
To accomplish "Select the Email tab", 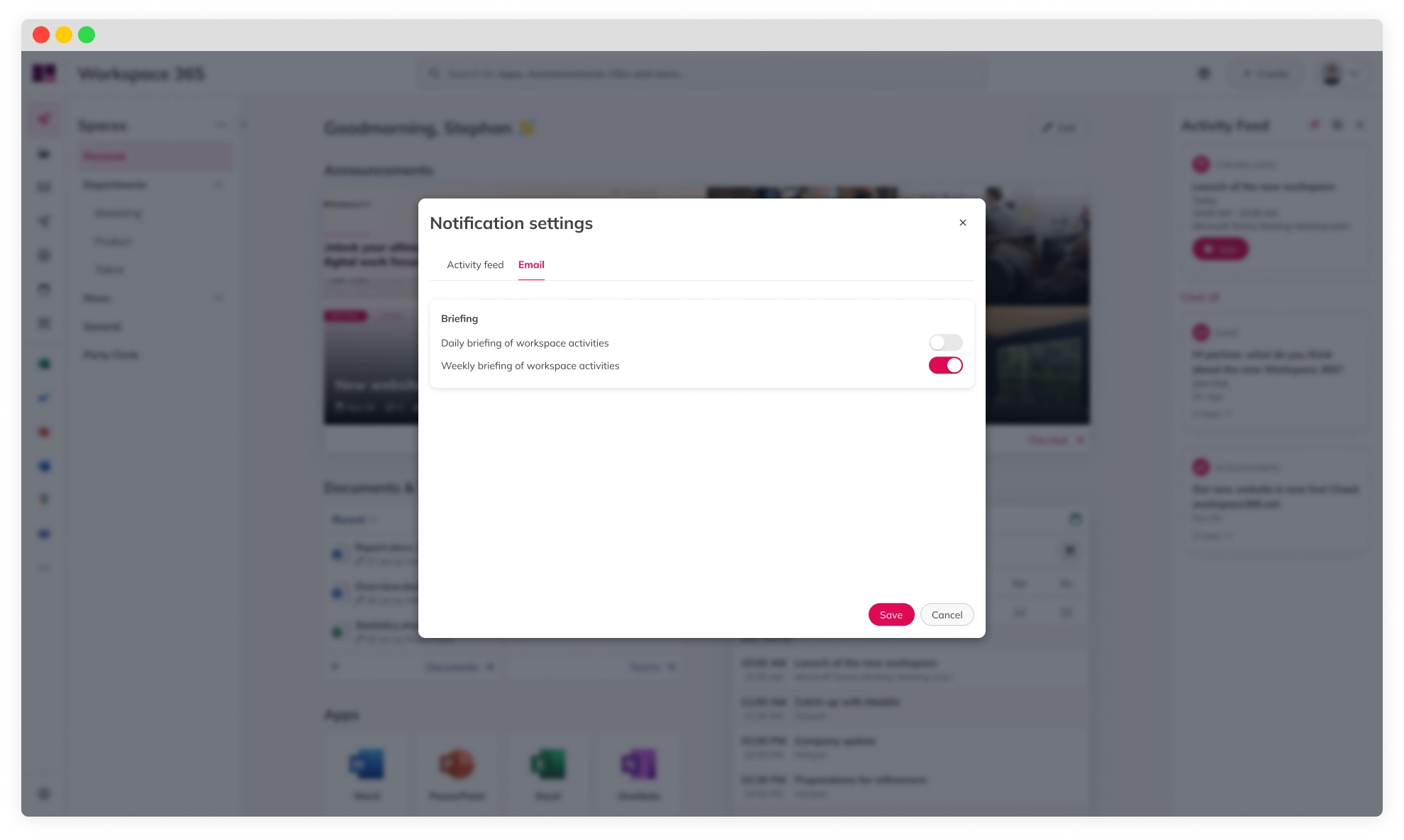I will (x=531, y=264).
